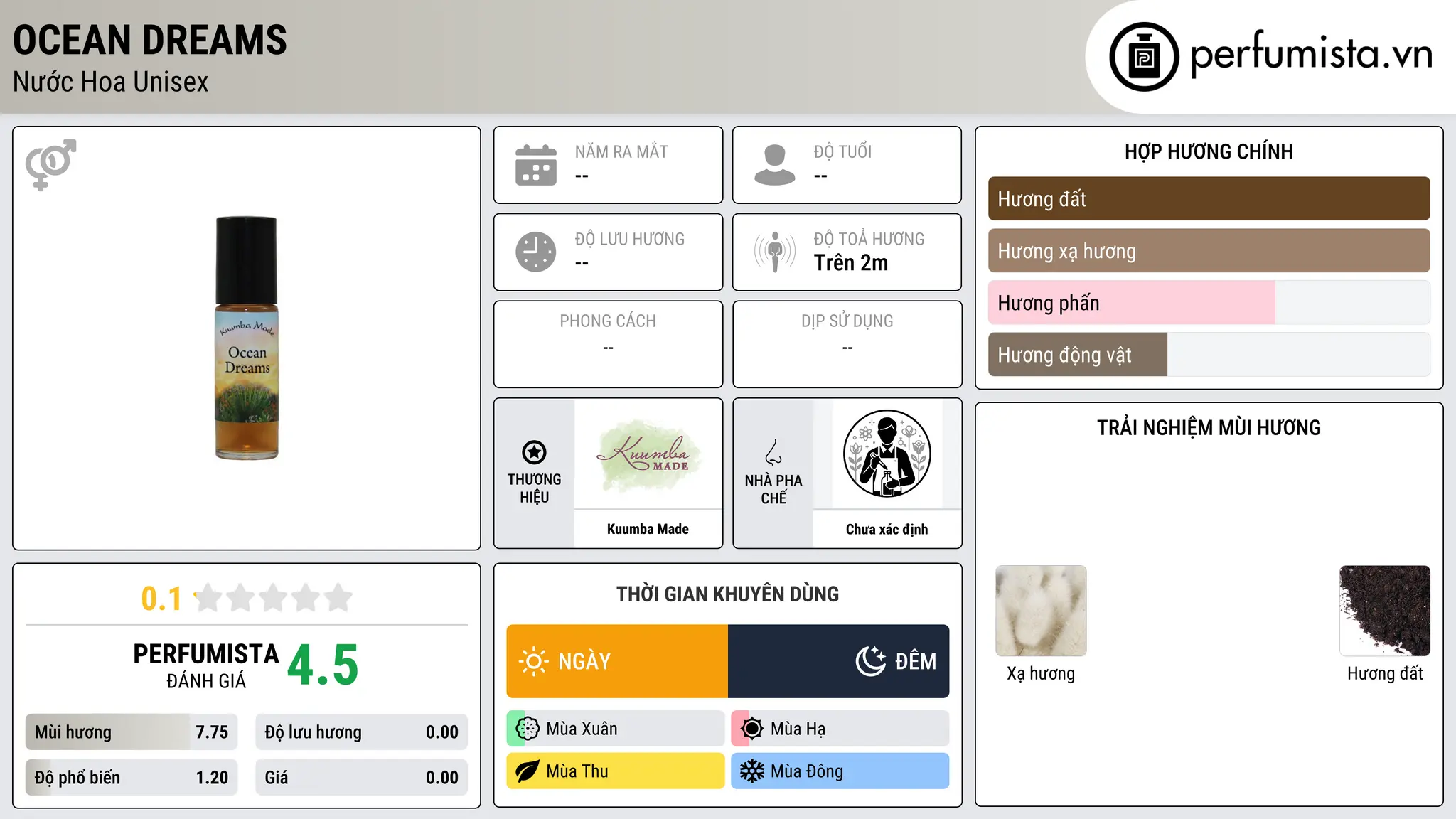The image size is (1456, 819).
Task: Select the Mùa Đông season bar
Action: click(840, 771)
